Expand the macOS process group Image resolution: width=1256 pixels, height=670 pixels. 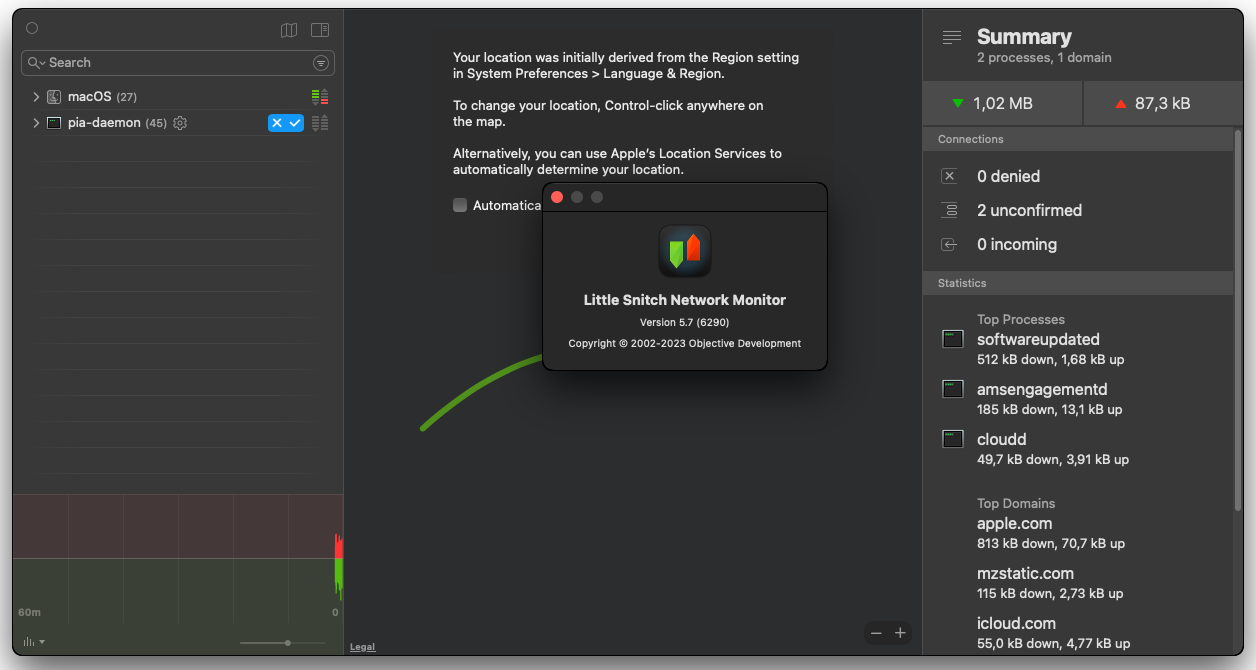coord(36,97)
